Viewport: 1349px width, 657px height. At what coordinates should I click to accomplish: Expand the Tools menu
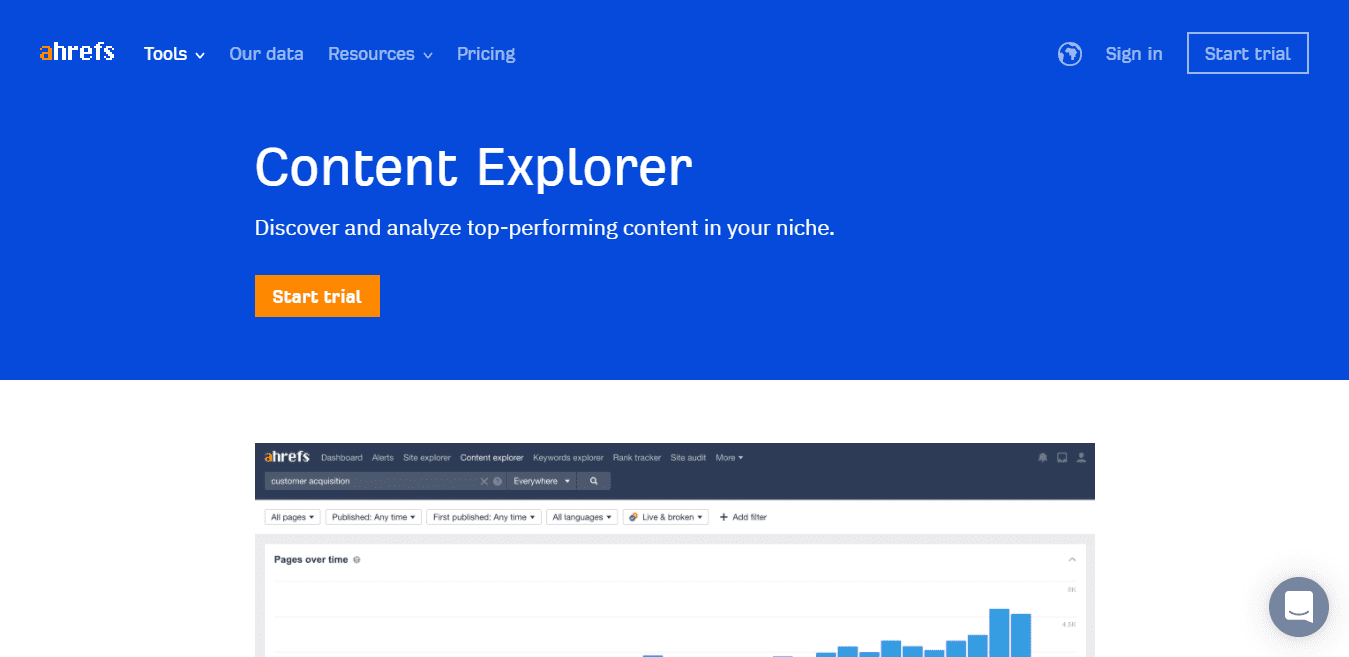point(174,54)
